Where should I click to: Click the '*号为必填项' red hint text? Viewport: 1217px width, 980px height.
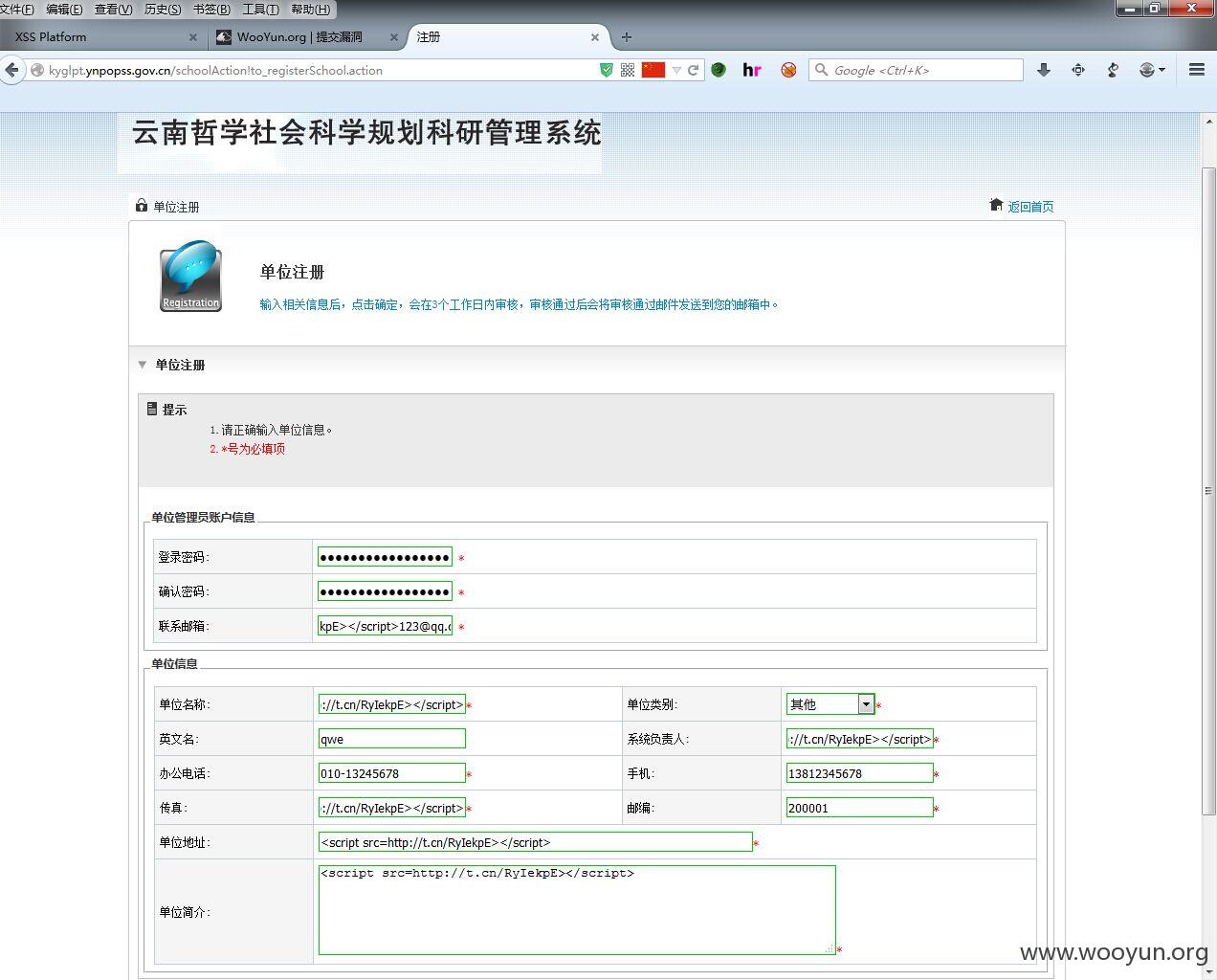[254, 449]
